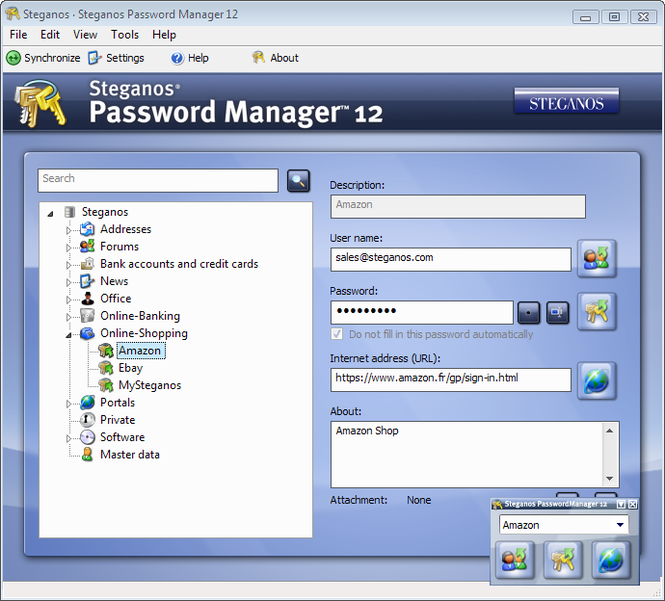Click the keys icon in the mini widget
665x601 pixels.
pyautogui.click(x=563, y=560)
